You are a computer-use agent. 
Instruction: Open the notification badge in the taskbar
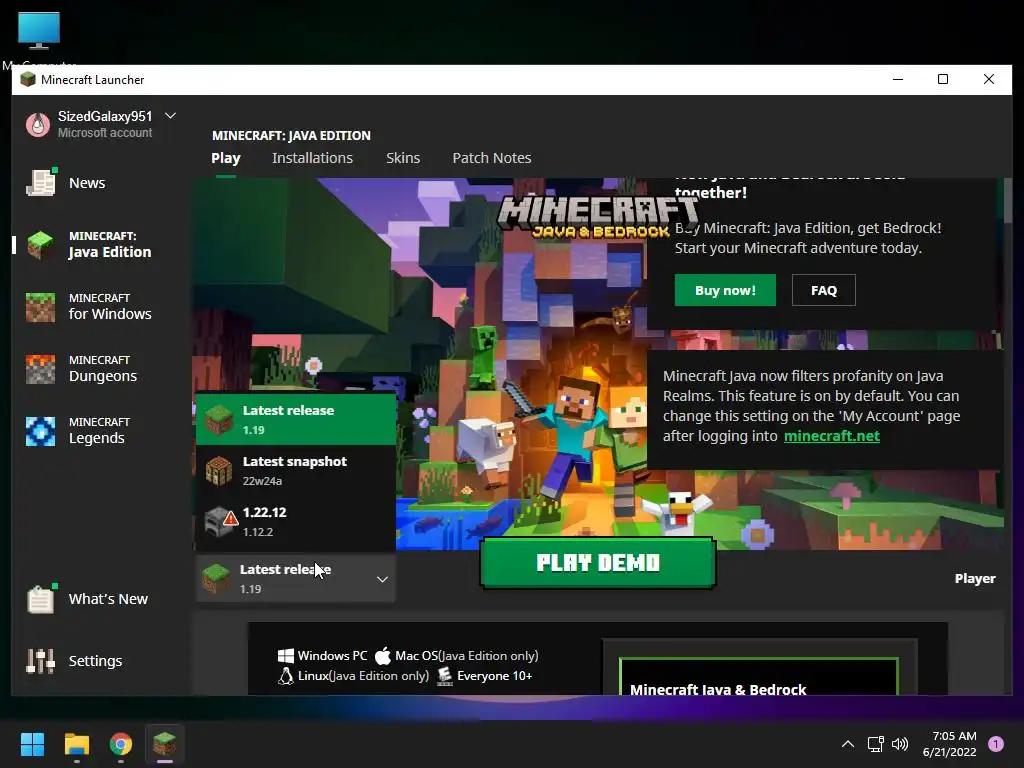(996, 744)
